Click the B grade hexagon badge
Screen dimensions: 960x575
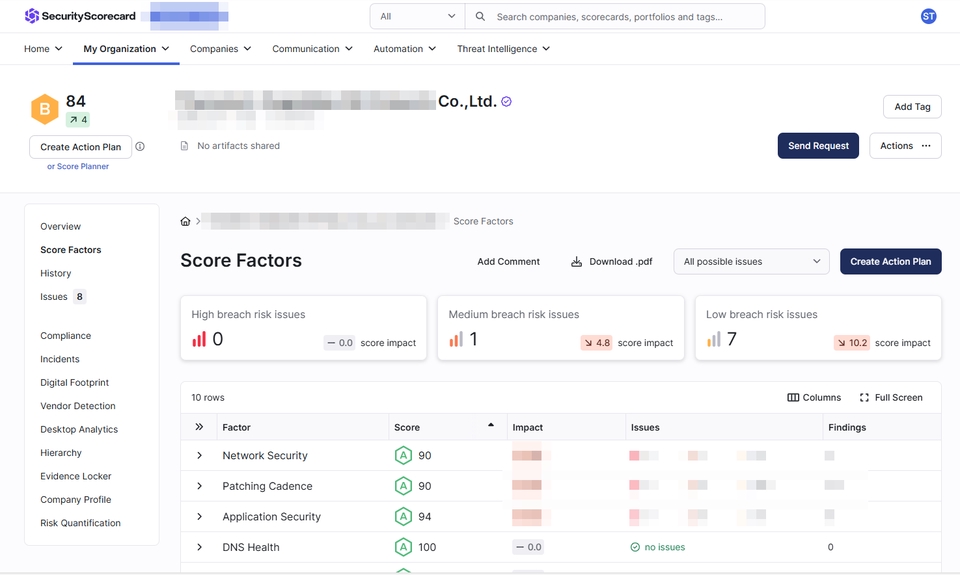(x=45, y=109)
